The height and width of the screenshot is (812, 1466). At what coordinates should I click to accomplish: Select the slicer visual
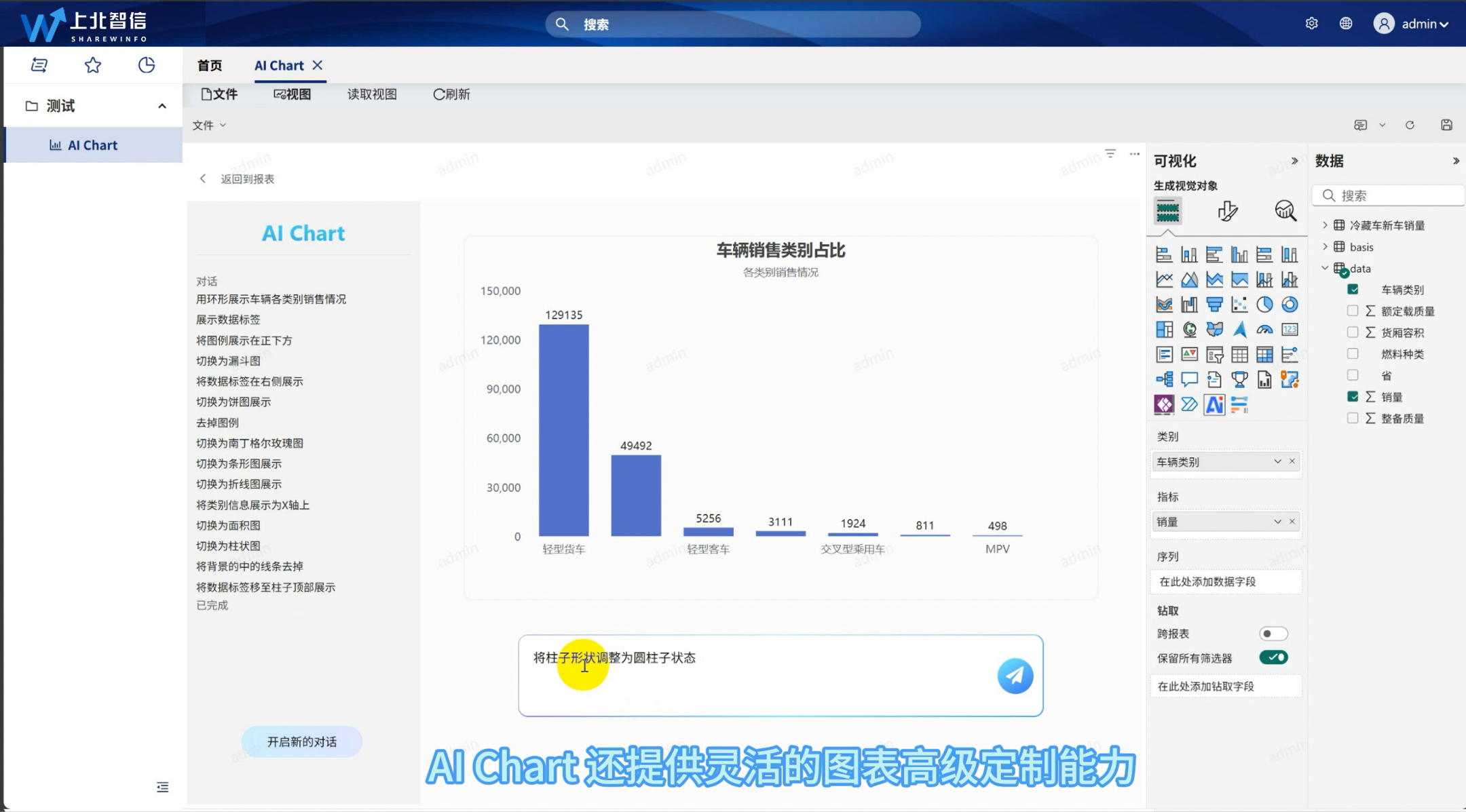1214,355
